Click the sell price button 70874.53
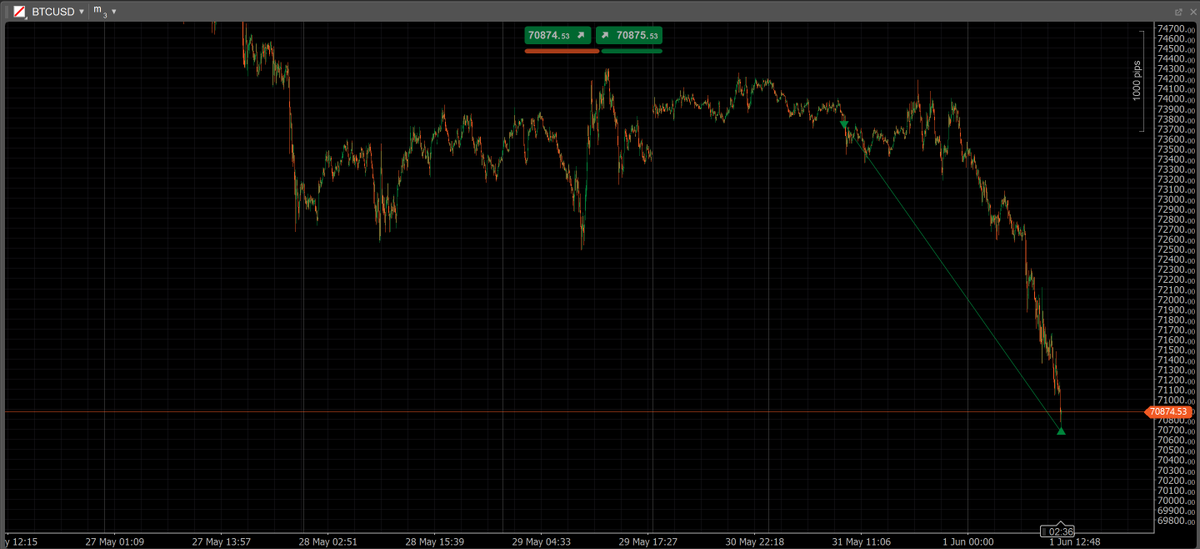 click(558, 35)
